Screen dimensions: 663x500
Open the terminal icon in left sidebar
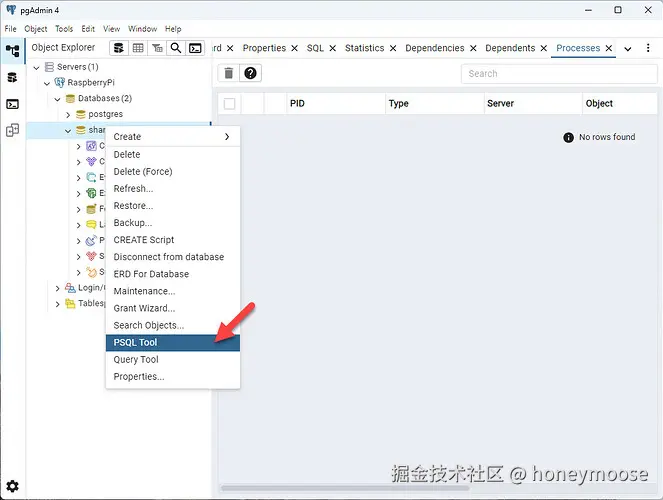[x=12, y=104]
